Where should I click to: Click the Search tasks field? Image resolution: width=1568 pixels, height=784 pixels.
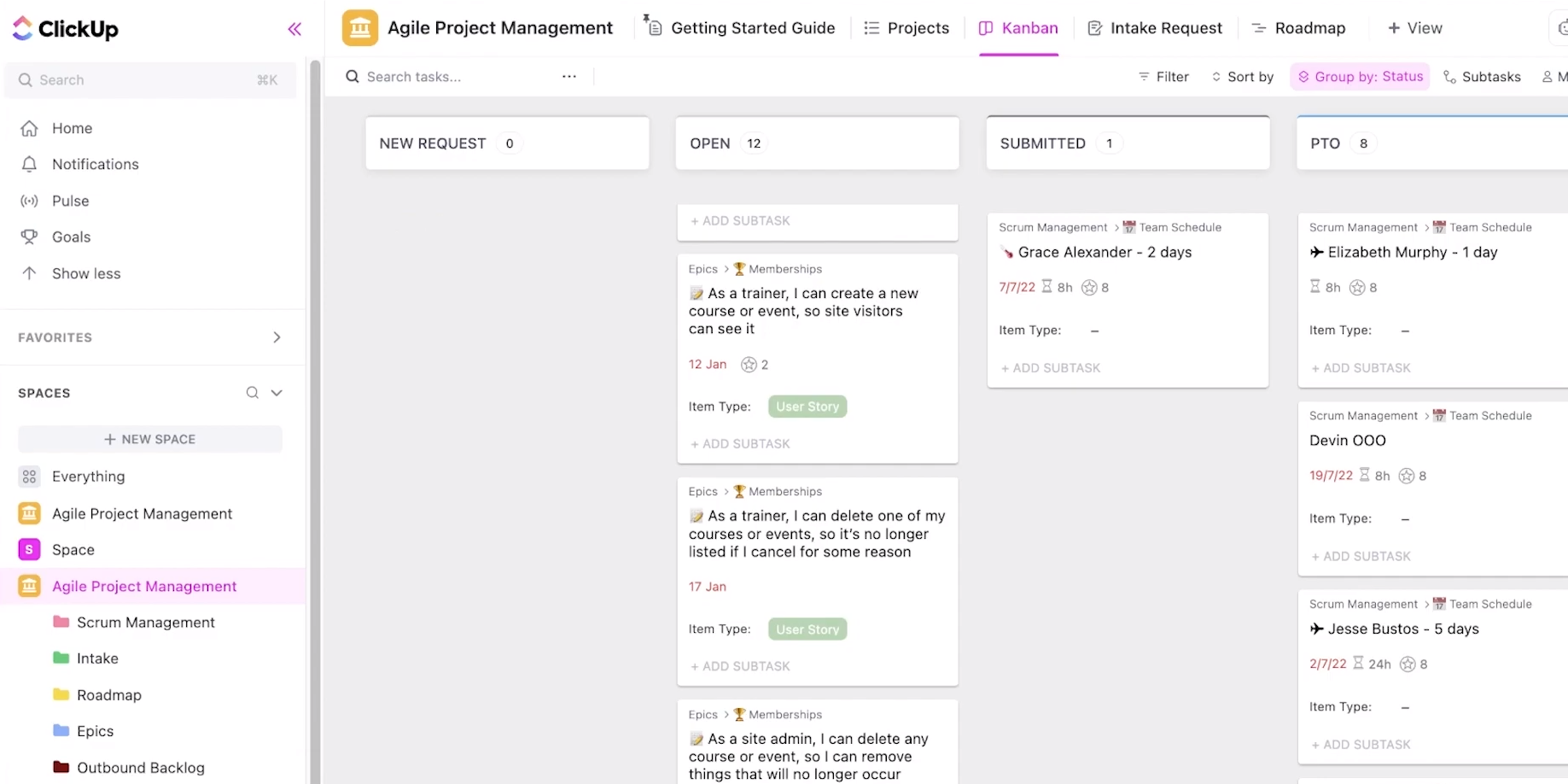coord(413,77)
